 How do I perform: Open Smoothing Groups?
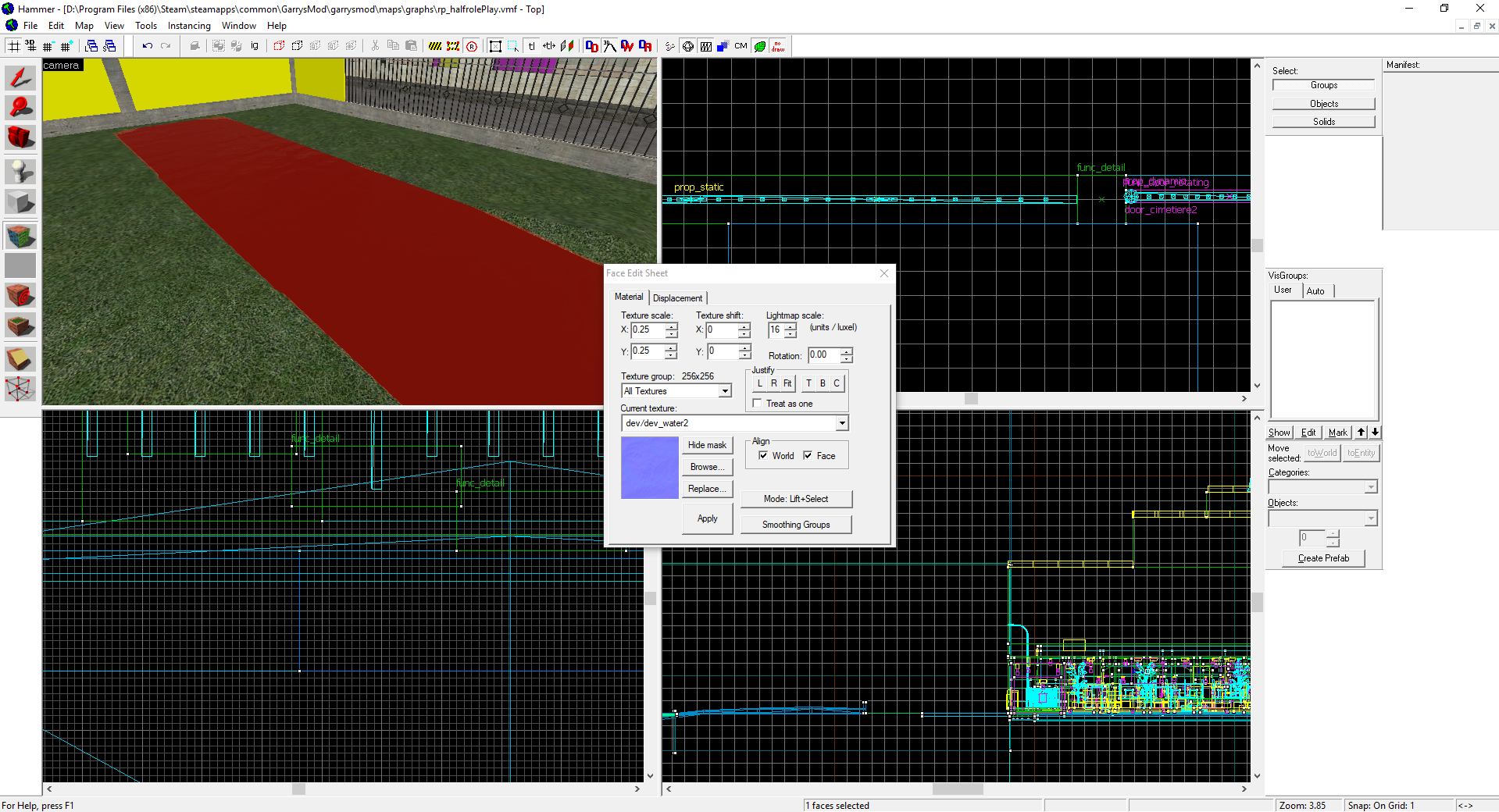click(x=796, y=525)
